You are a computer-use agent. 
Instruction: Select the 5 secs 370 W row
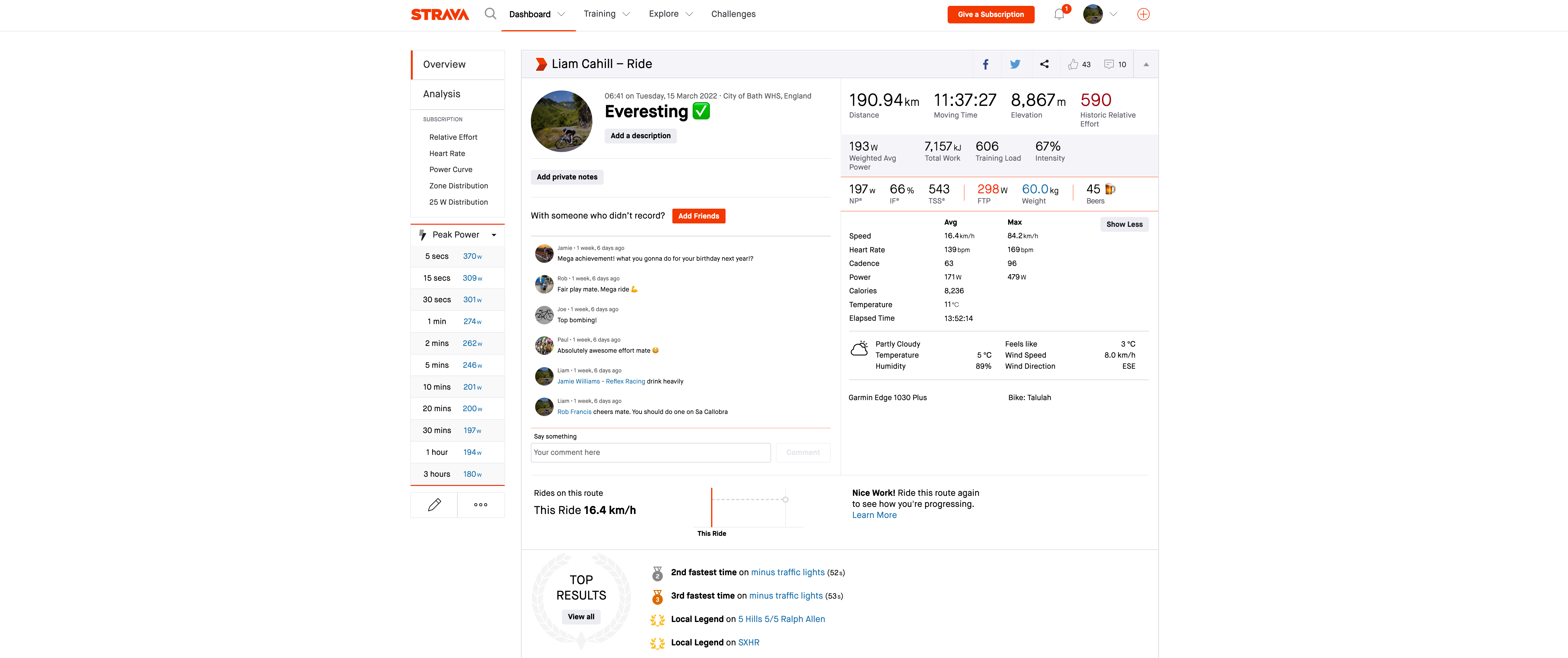(458, 256)
